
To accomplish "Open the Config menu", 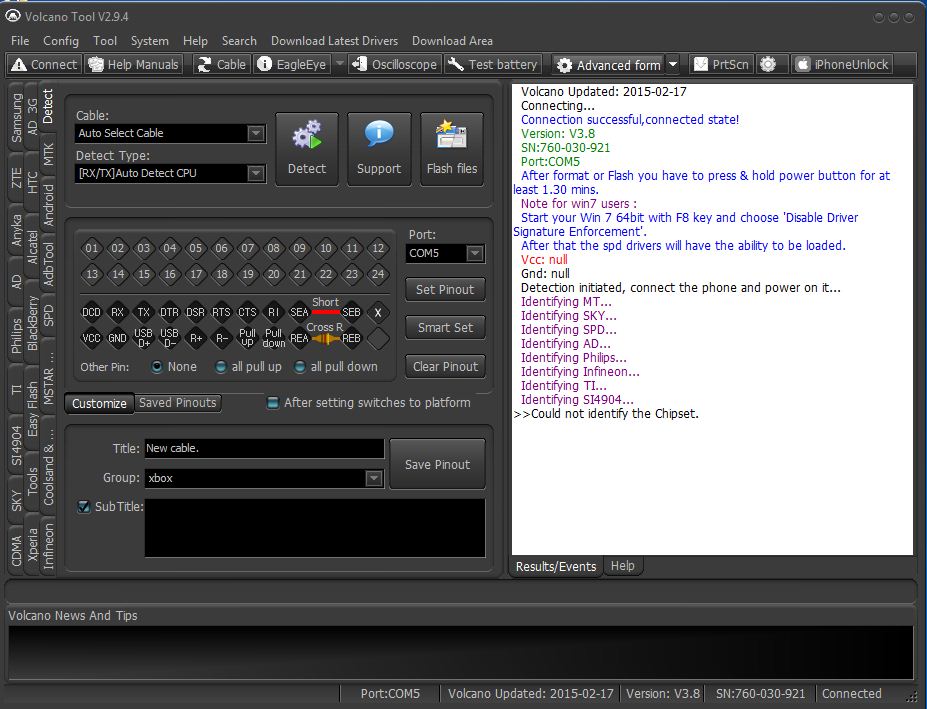I will click(x=61, y=41).
